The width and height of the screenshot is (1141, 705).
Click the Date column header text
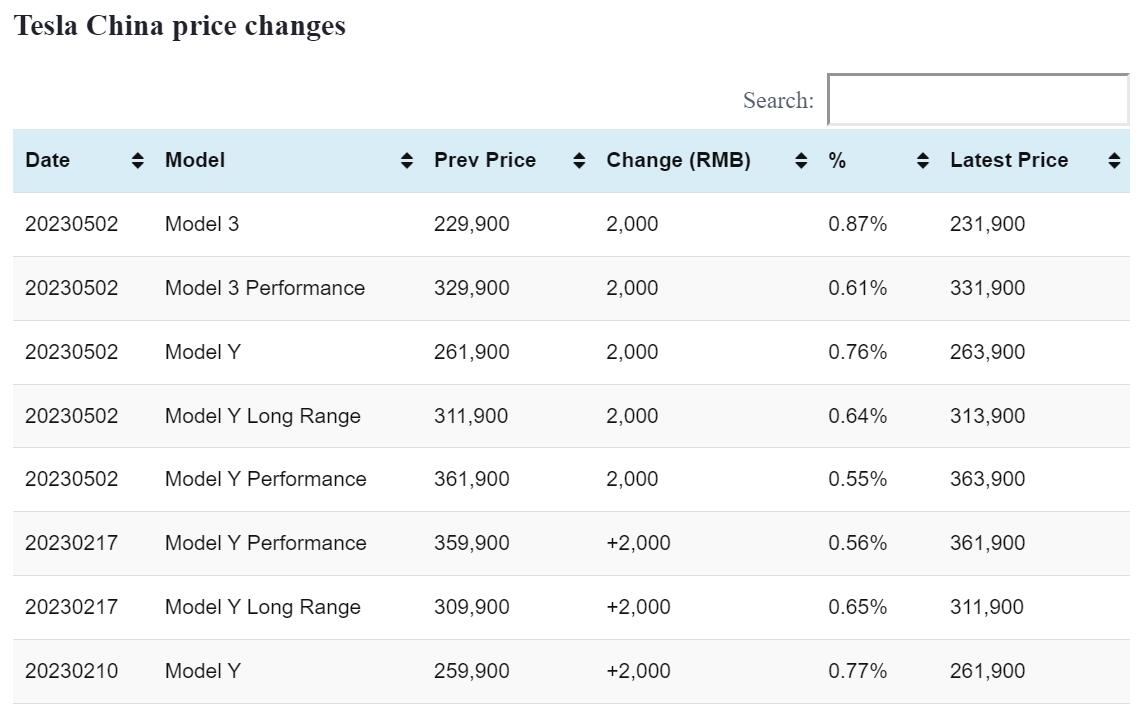[48, 160]
